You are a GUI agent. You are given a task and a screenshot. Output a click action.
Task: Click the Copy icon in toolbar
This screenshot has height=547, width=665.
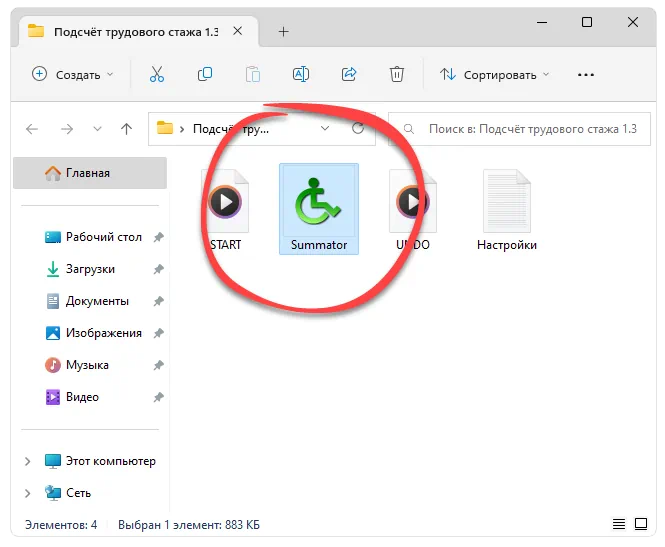click(205, 74)
